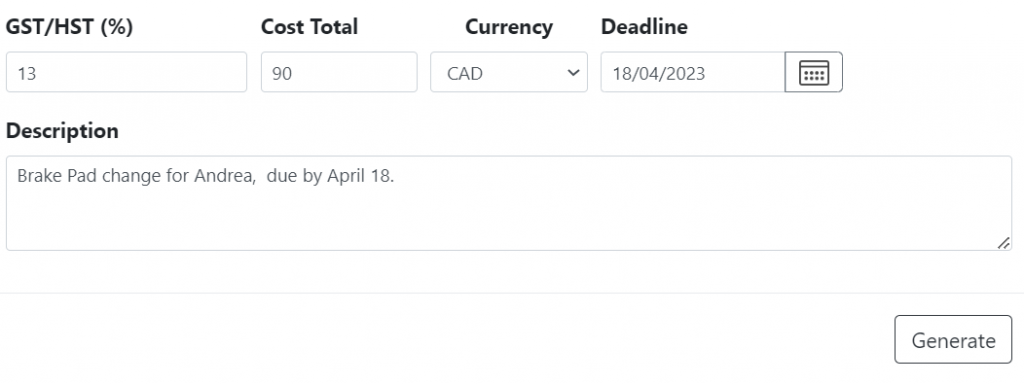Click the Currency label text
Screen dimensions: 1024x384
pos(509,27)
